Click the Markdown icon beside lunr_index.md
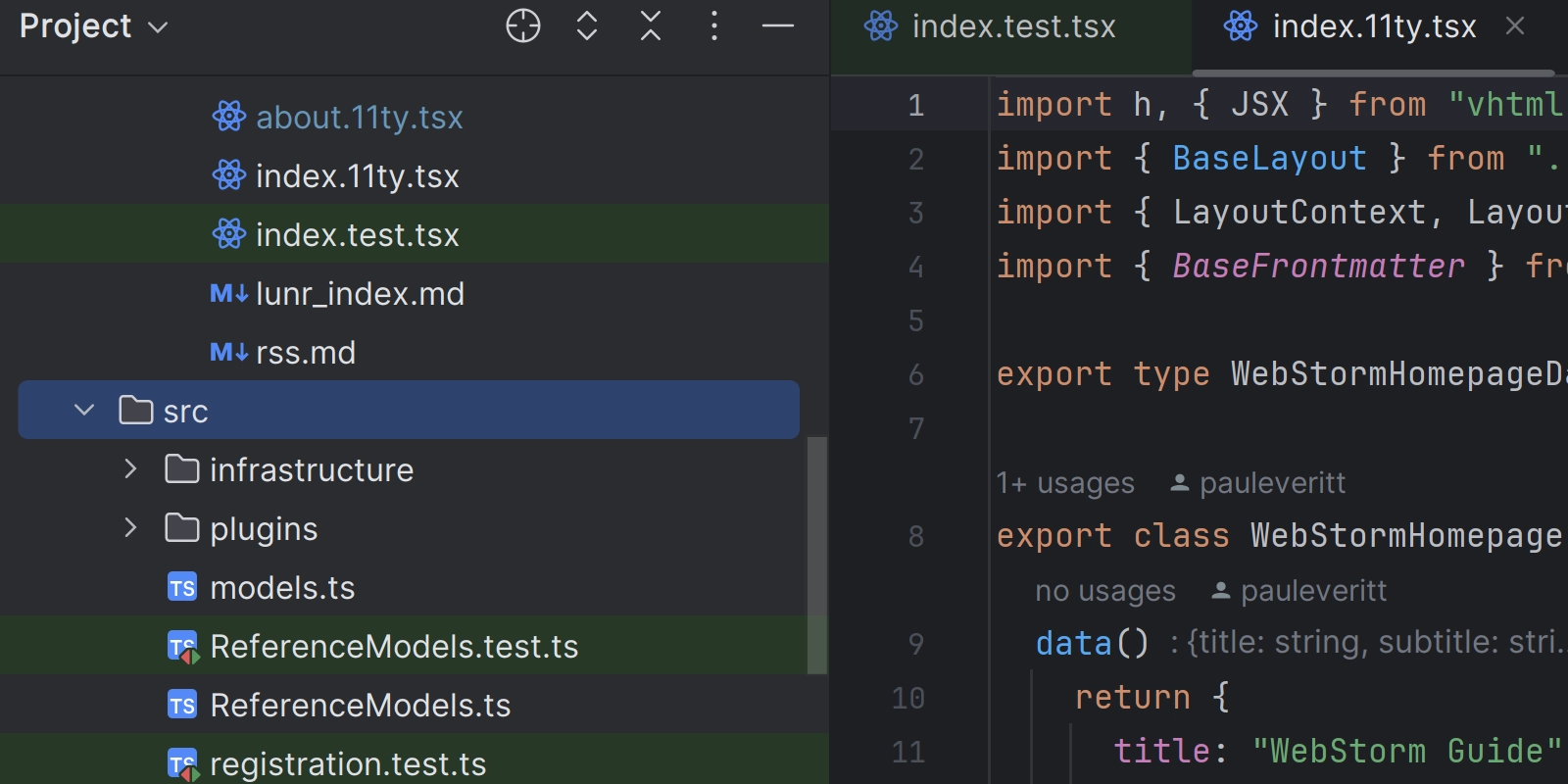The width and height of the screenshot is (1568, 784). point(229,293)
